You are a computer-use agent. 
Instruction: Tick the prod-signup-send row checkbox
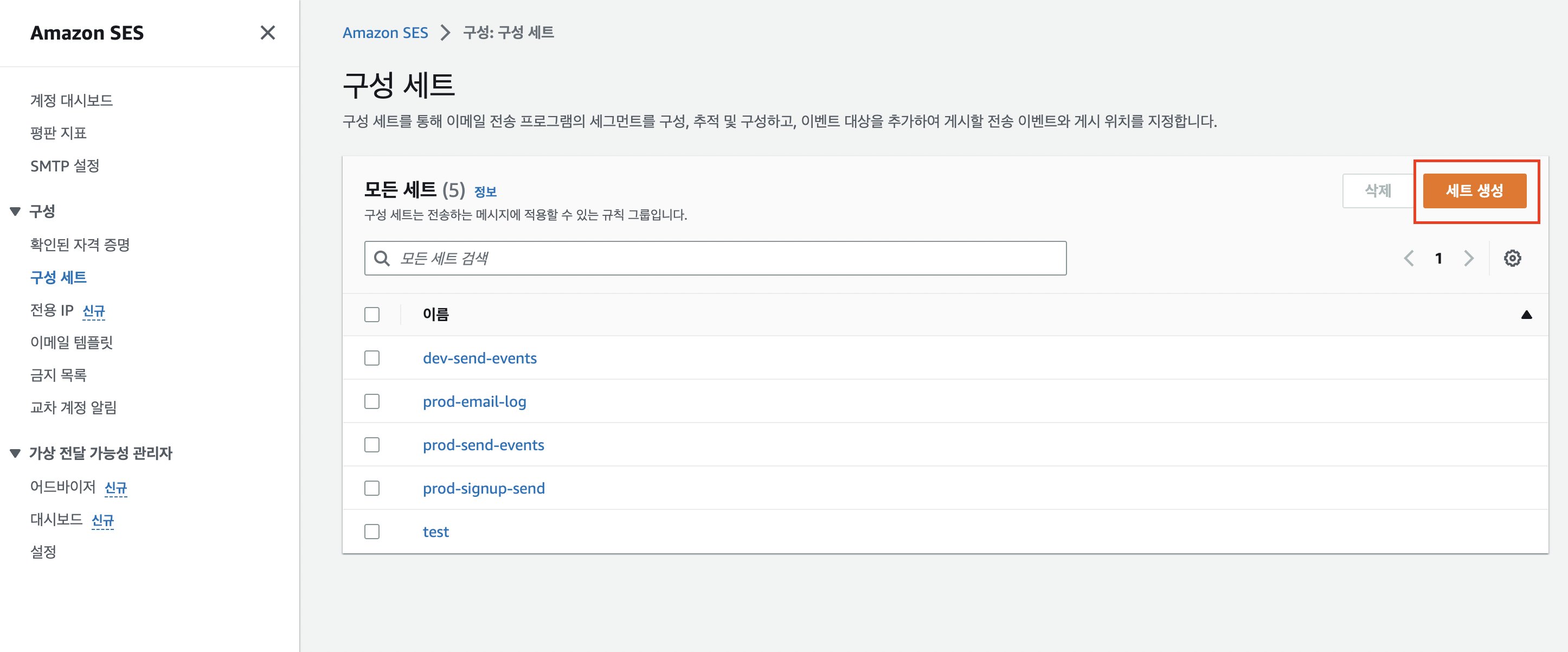pos(372,488)
